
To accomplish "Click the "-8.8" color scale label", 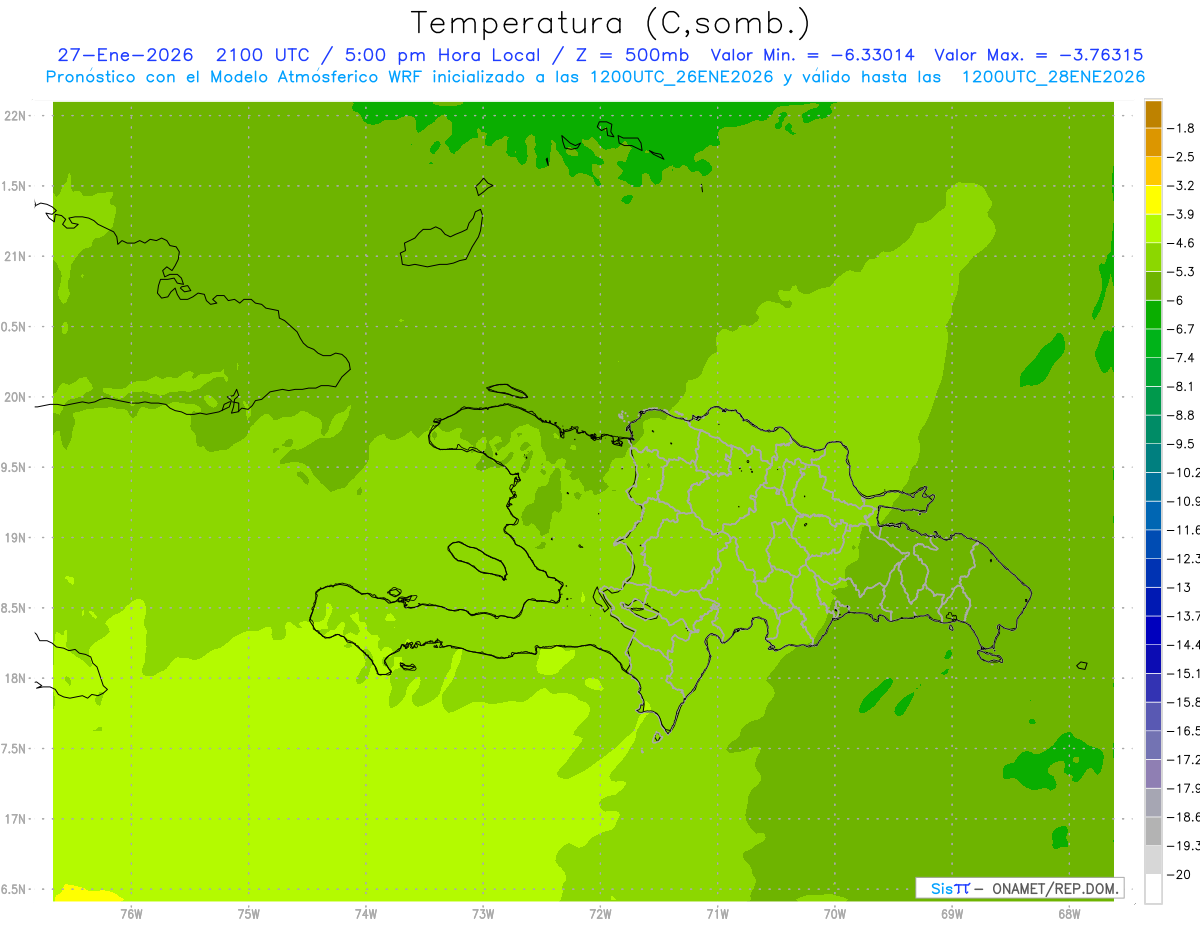I will tap(1181, 415).
